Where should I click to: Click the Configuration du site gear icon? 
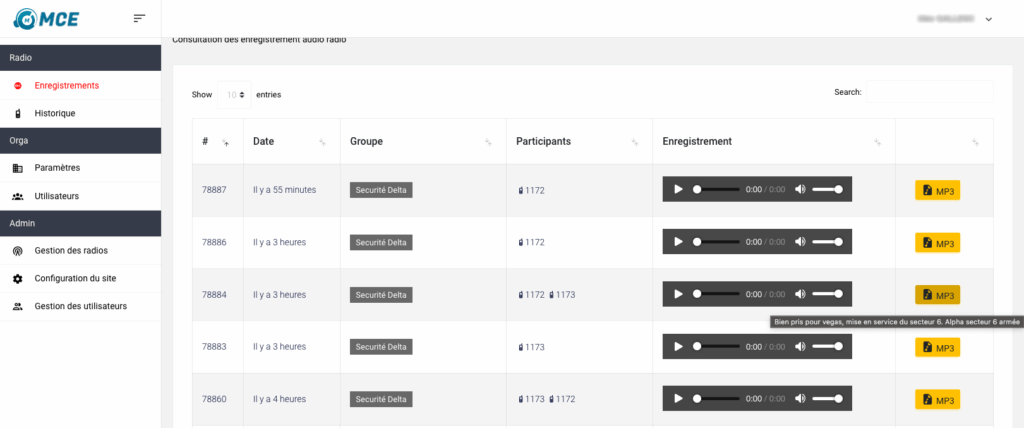coord(18,278)
